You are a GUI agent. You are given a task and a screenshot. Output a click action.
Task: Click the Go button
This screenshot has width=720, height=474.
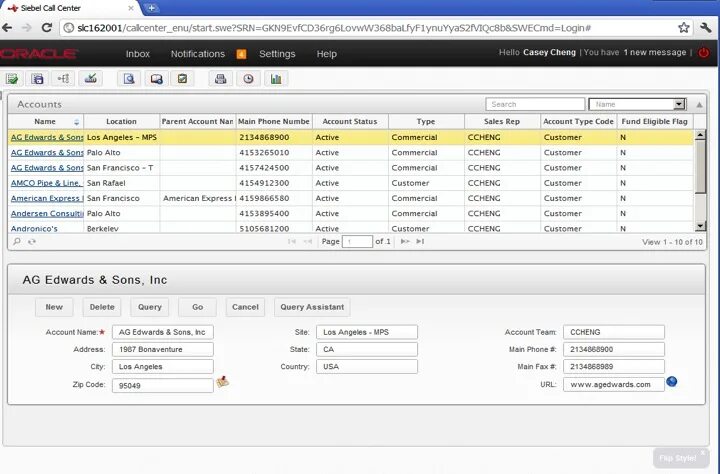[197, 307]
